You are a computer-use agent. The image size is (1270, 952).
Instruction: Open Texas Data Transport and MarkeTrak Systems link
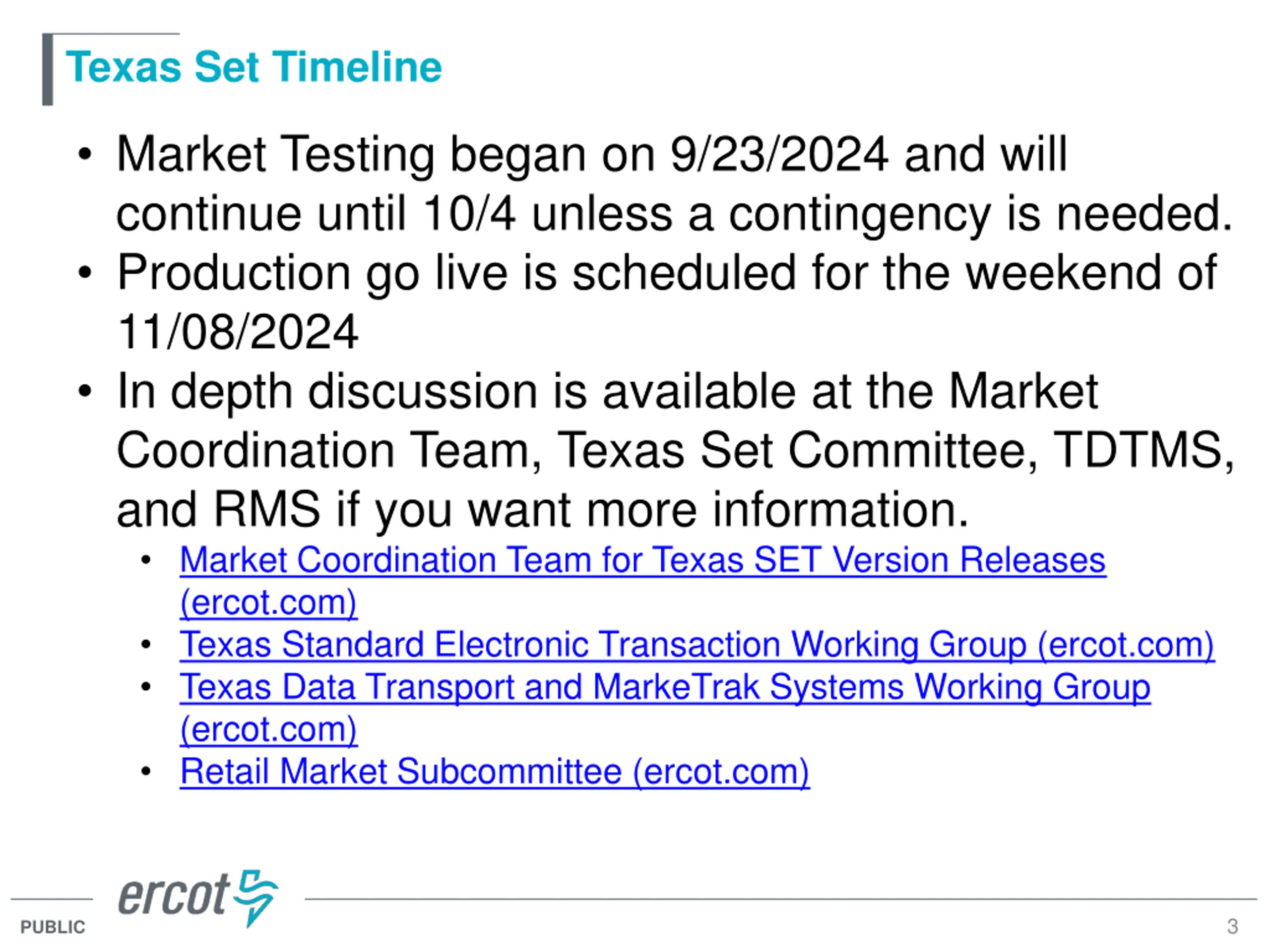click(664, 687)
